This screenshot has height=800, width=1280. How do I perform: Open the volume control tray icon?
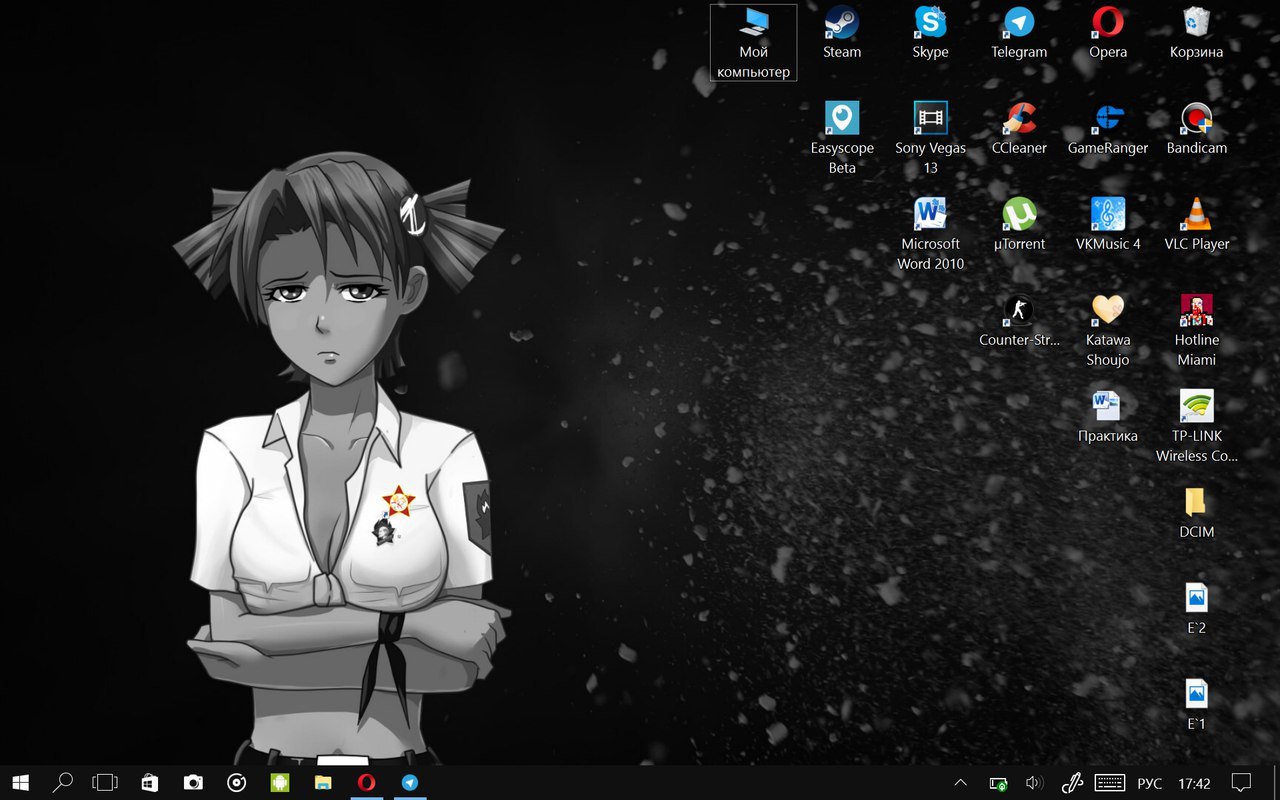point(1034,783)
